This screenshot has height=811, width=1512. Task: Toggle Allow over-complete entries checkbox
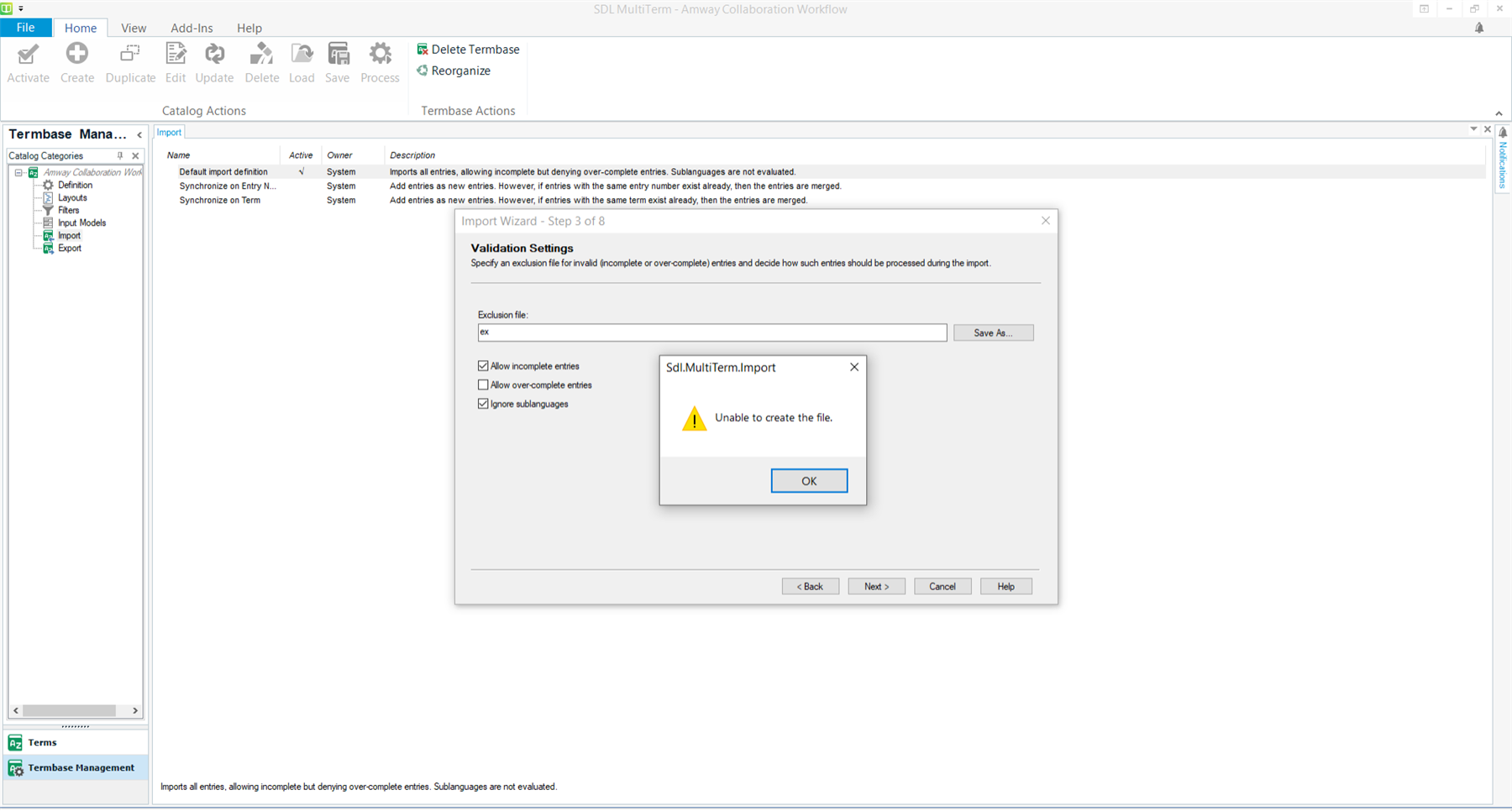pyautogui.click(x=483, y=385)
